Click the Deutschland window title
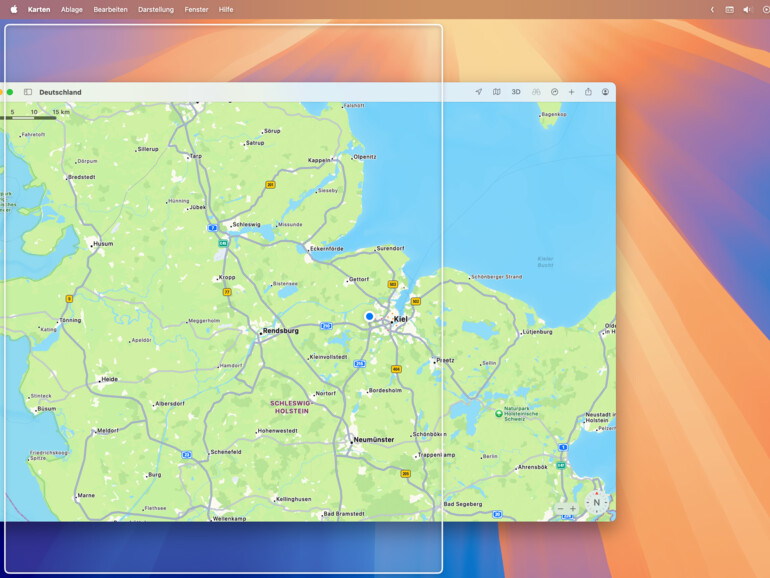The image size is (770, 578). coord(60,92)
